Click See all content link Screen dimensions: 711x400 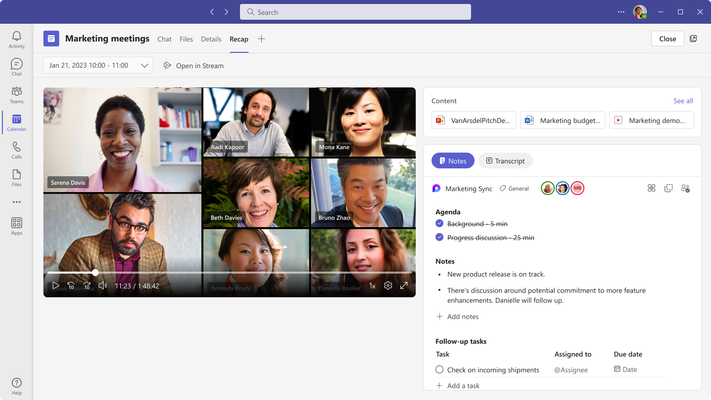pyautogui.click(x=683, y=101)
